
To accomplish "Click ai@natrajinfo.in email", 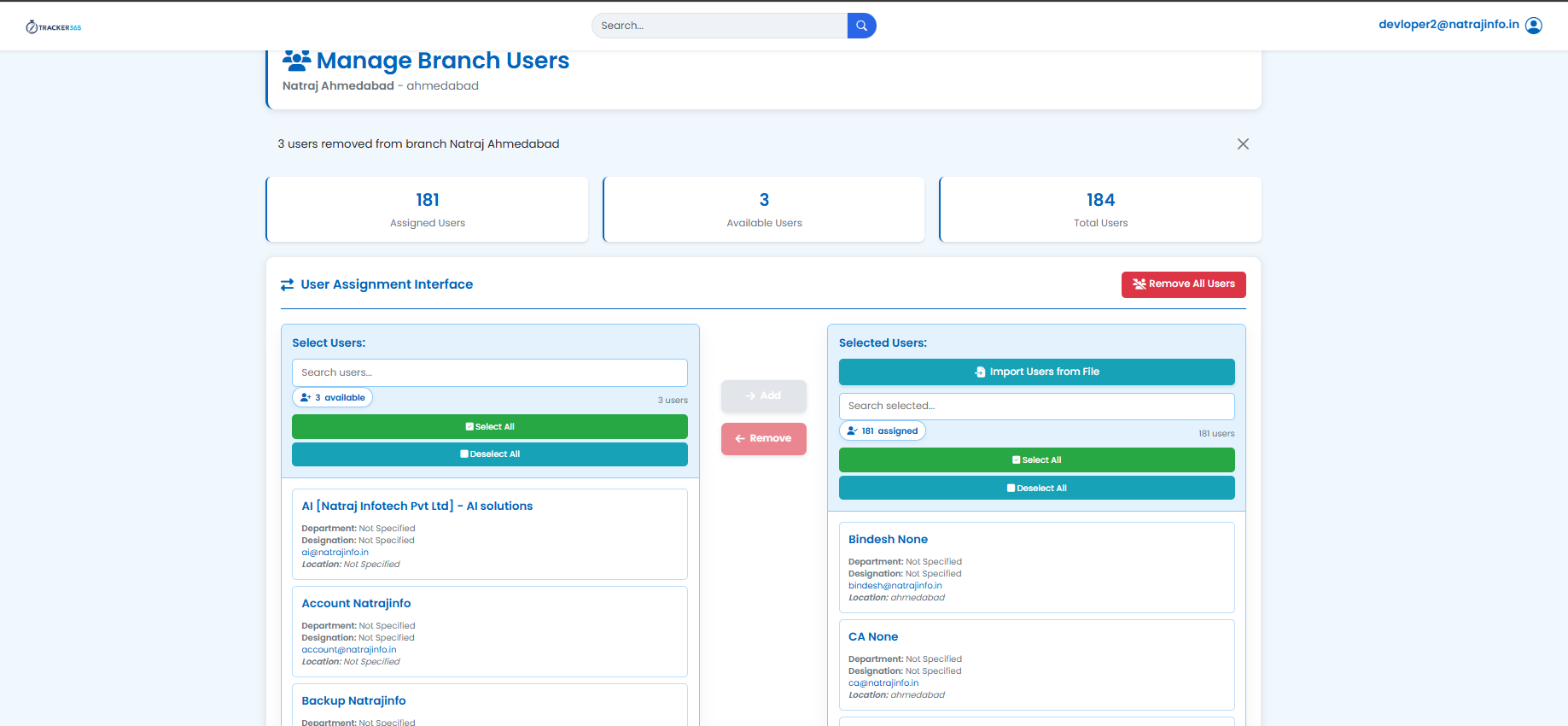I will (x=335, y=553).
